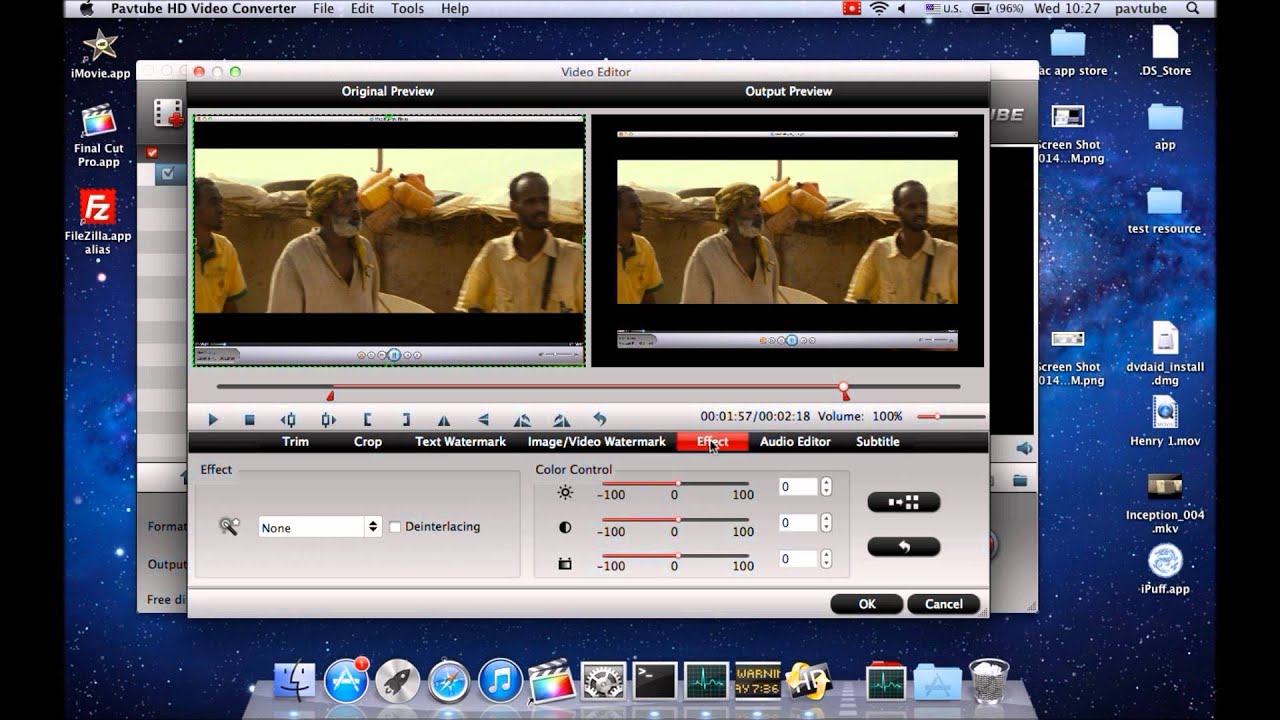Toggle the blue checkbox in the file list row

click(x=167, y=173)
